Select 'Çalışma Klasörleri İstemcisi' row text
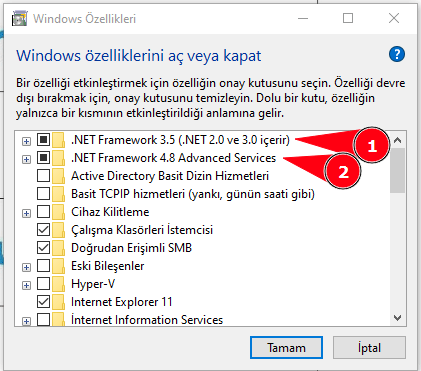 tap(142, 230)
